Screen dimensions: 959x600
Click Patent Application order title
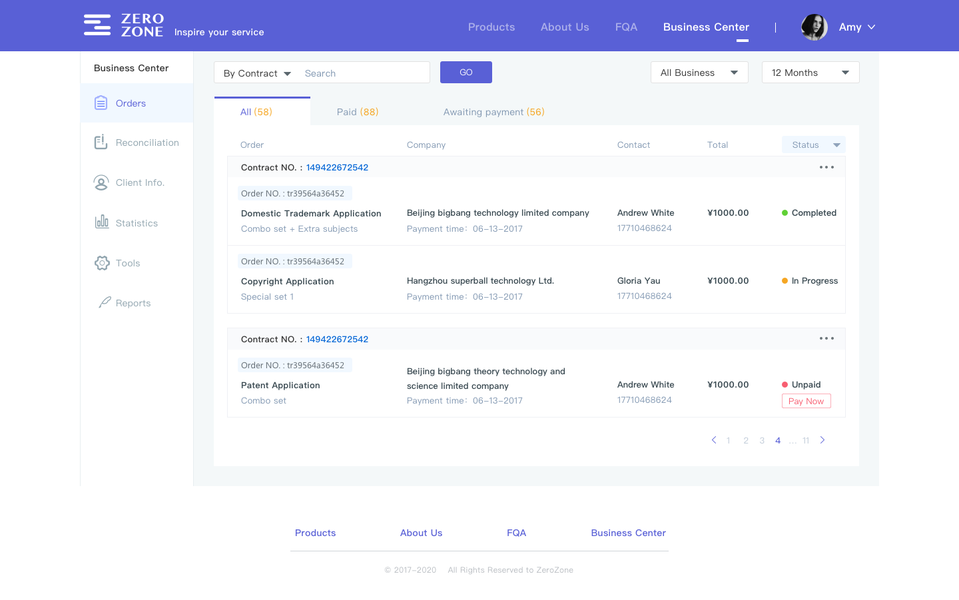[x=280, y=385]
